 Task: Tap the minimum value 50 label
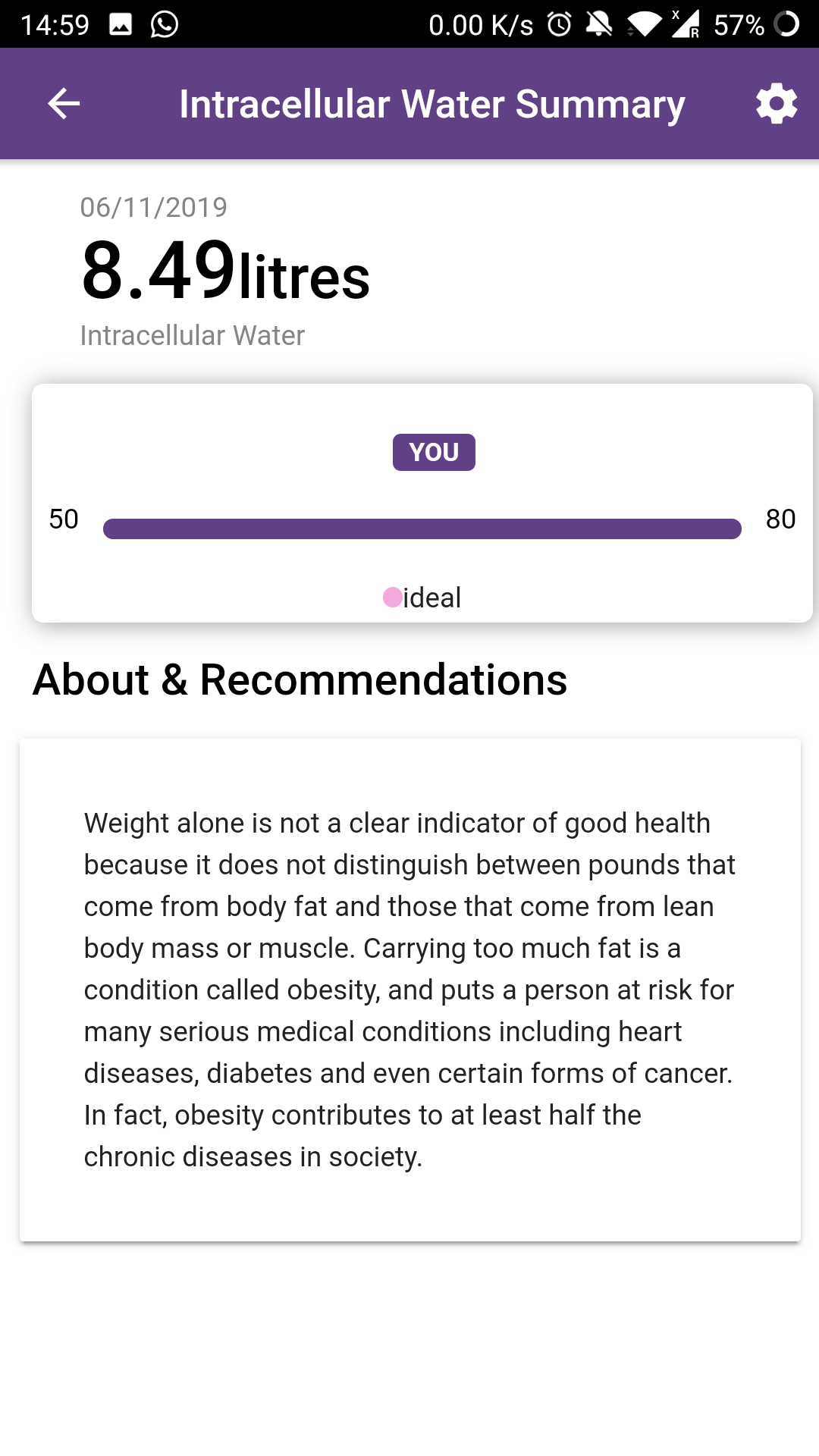coord(64,519)
